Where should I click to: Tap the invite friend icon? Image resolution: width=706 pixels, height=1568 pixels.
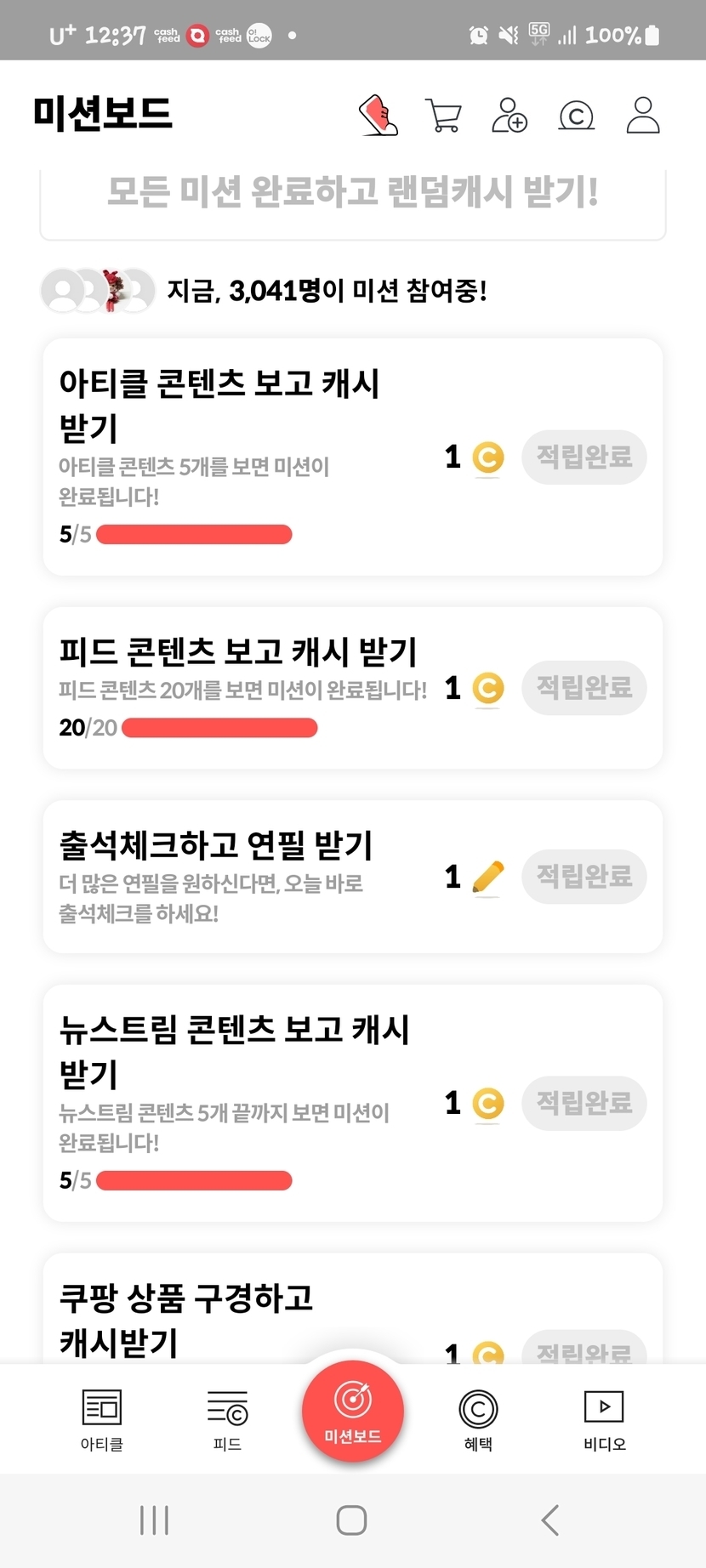pyautogui.click(x=510, y=115)
